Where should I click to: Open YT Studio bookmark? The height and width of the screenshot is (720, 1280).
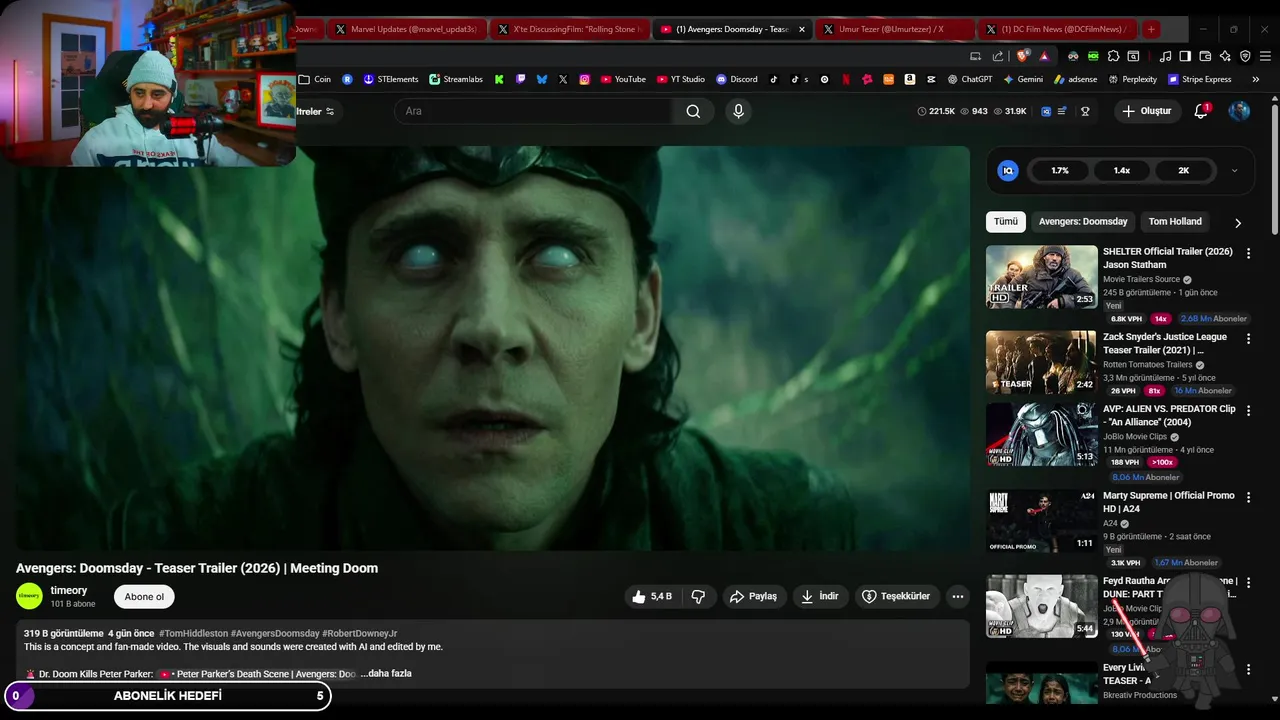pos(681,79)
